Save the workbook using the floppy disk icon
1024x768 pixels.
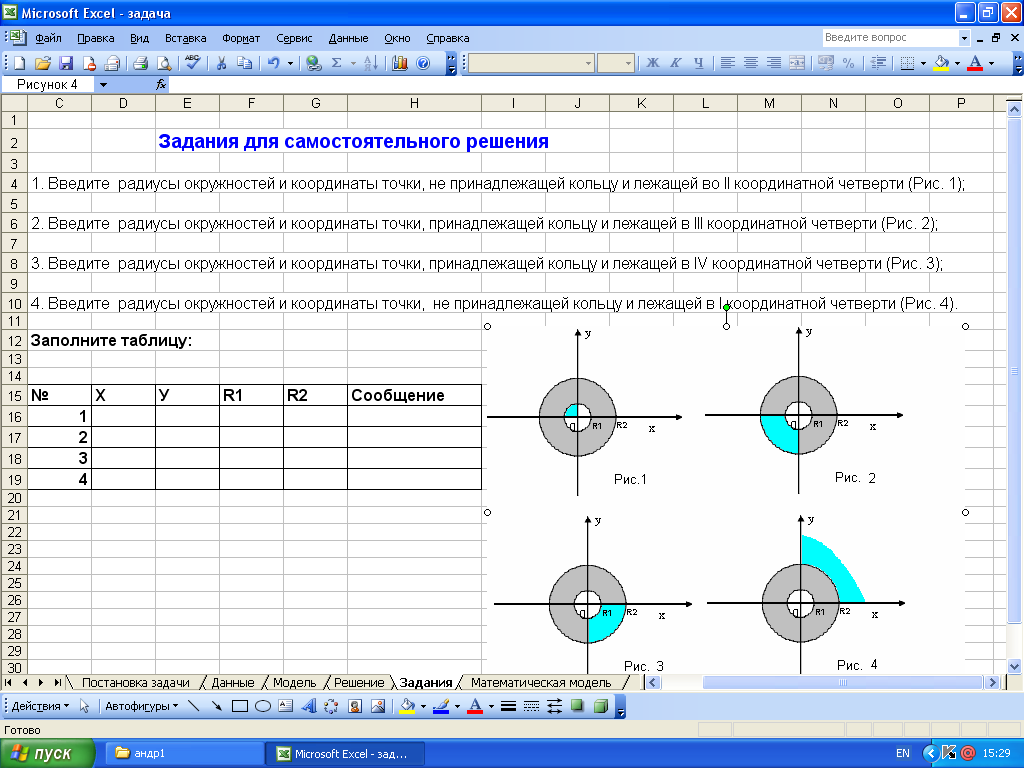tap(66, 63)
